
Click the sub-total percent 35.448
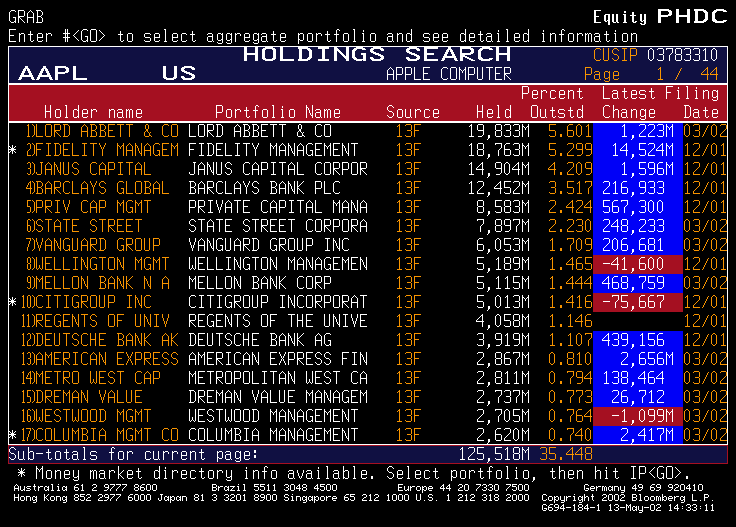point(566,454)
